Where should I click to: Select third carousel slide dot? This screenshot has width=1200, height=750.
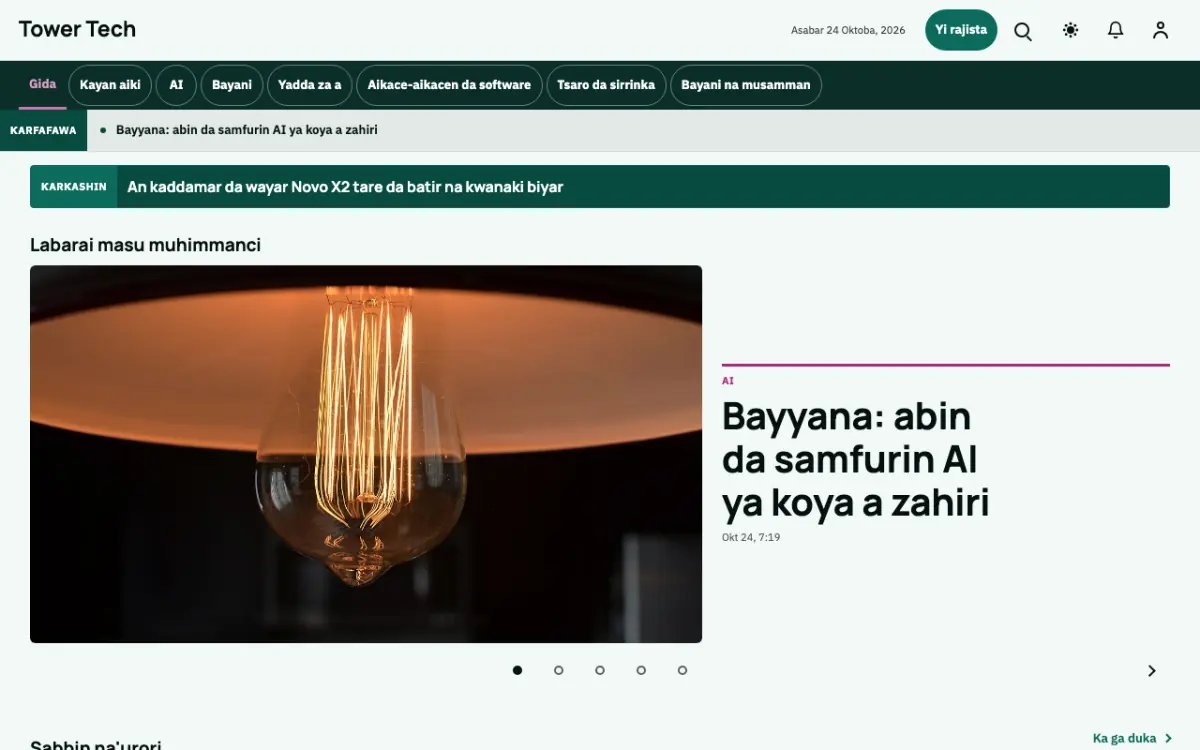(x=600, y=670)
